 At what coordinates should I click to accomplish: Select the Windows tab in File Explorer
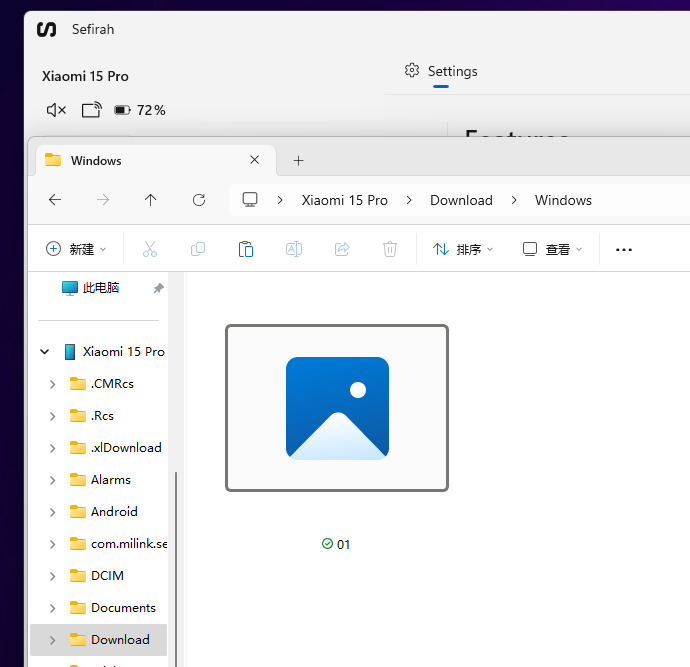pyautogui.click(x=156, y=161)
